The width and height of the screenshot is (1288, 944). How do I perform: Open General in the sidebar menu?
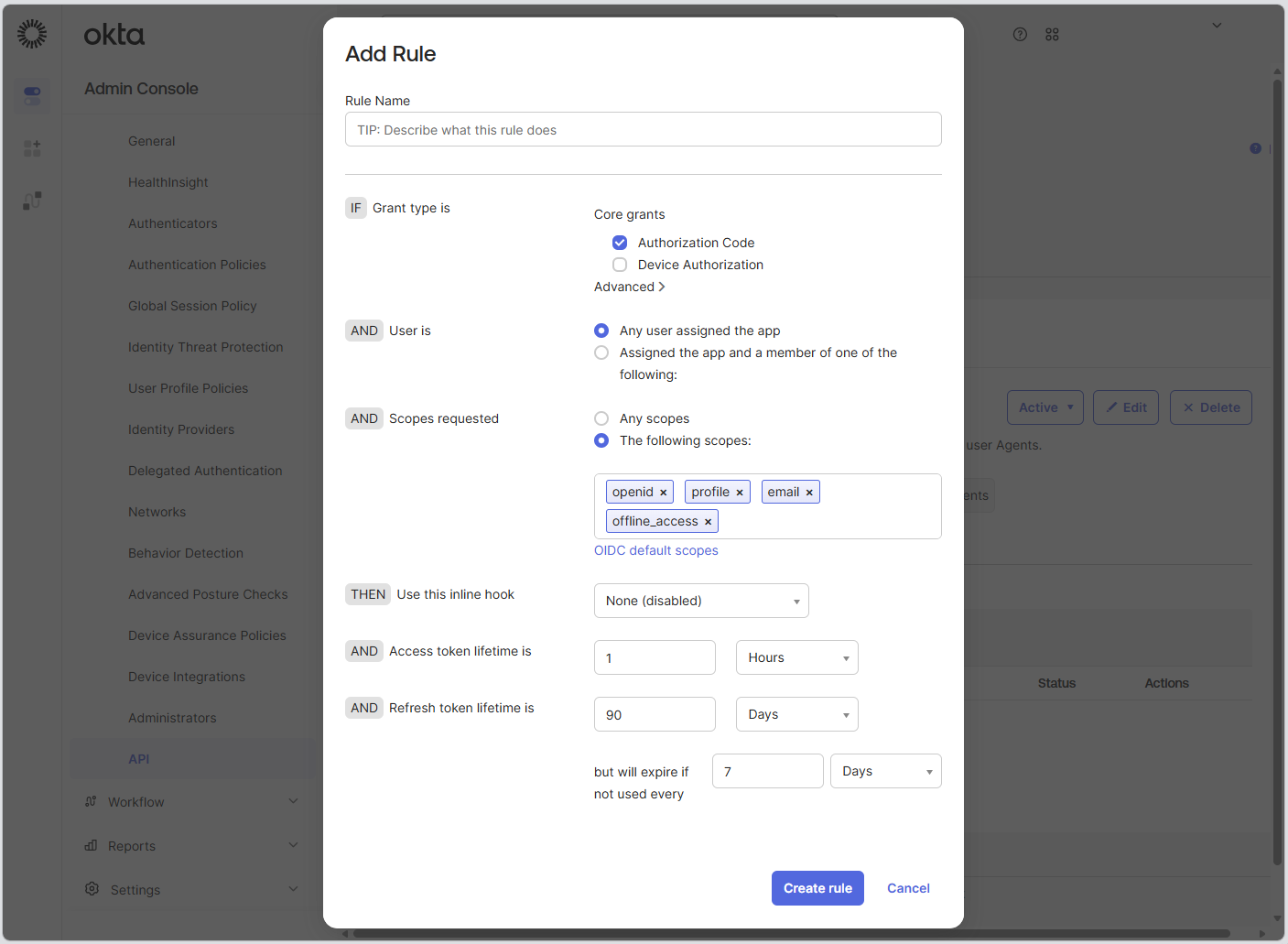pos(152,141)
